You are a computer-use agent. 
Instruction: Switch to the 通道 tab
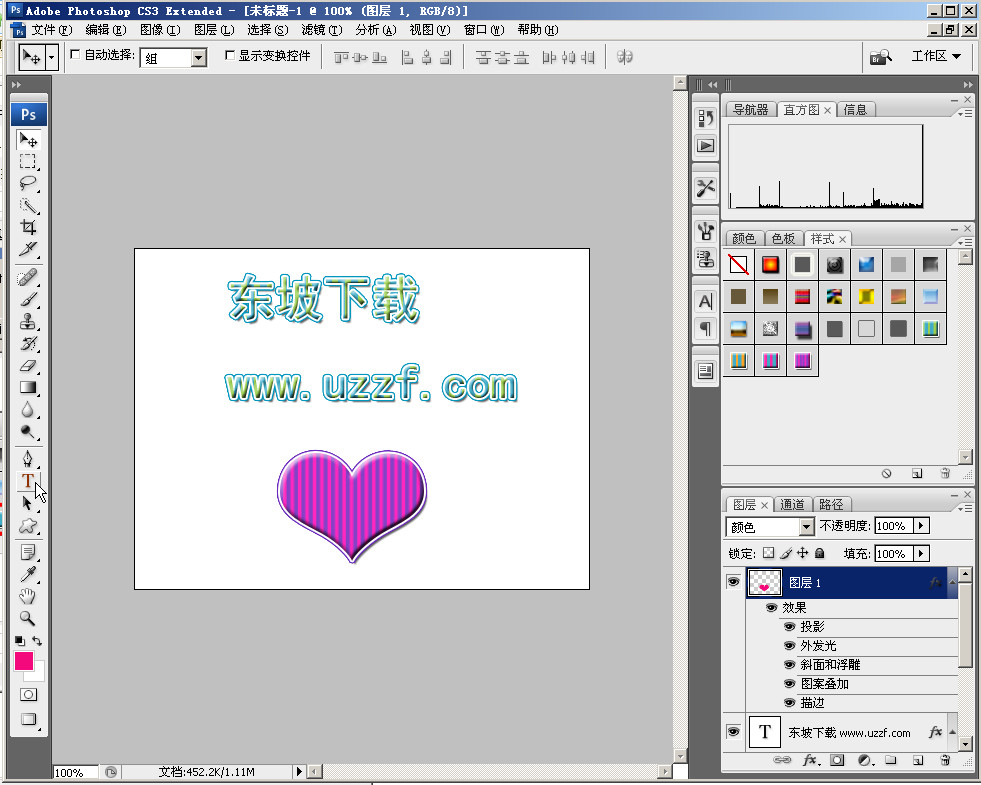tap(793, 504)
